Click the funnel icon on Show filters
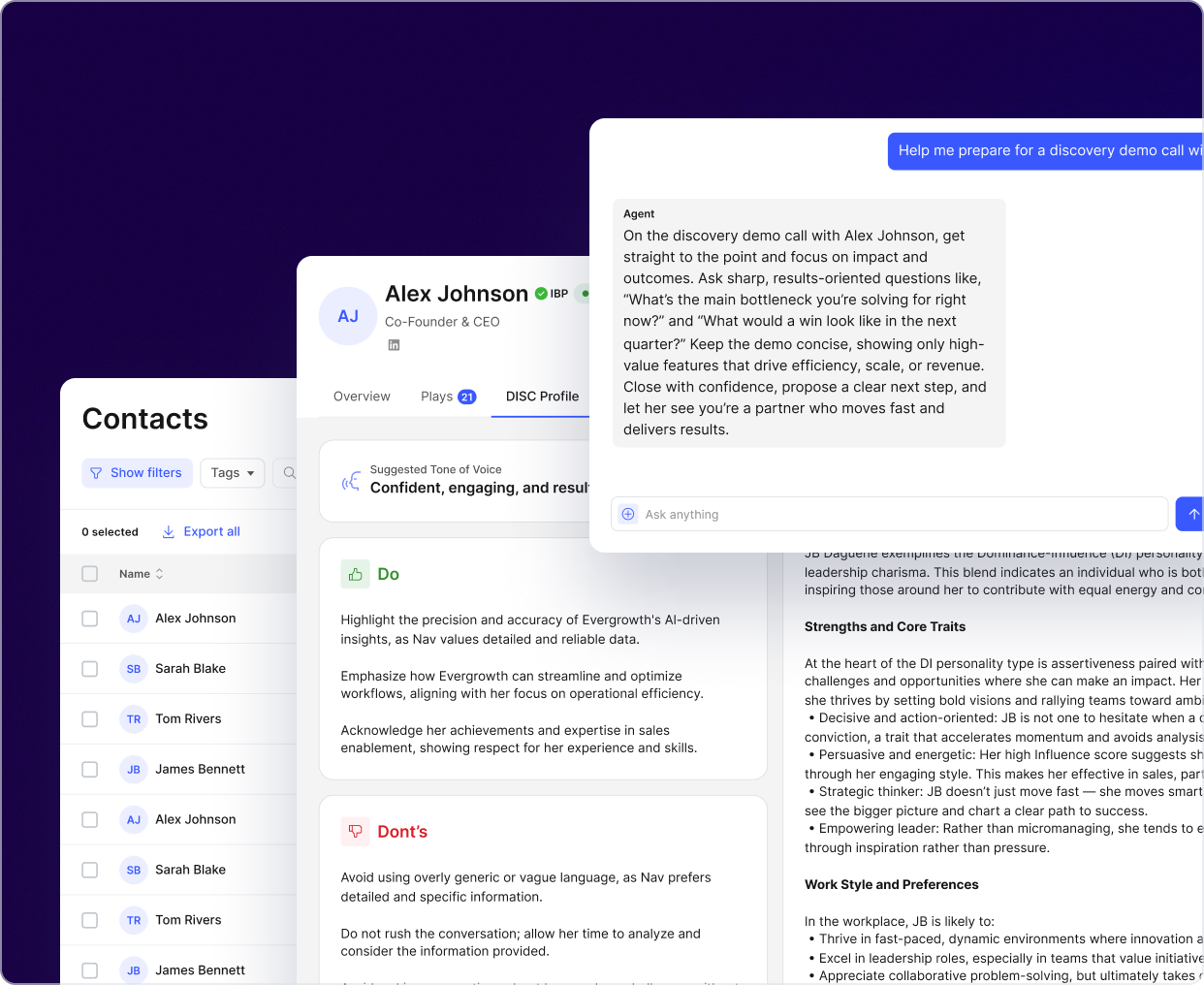This screenshot has height=985, width=1204. pyautogui.click(x=96, y=472)
